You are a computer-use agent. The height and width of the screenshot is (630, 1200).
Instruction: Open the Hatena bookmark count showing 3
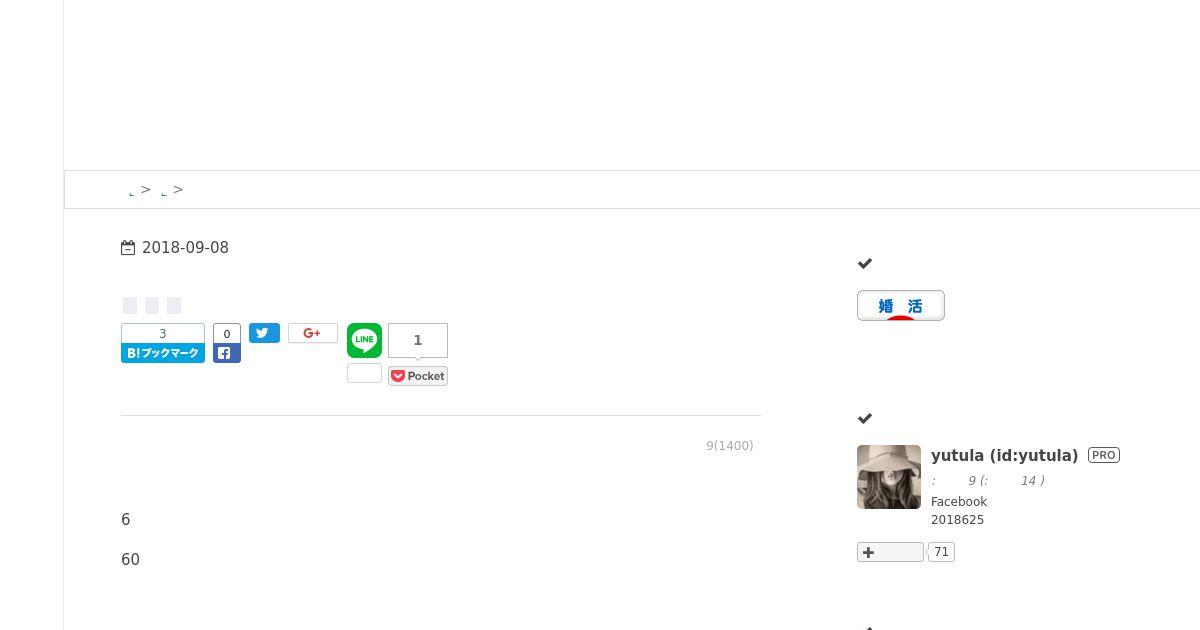pos(163,334)
